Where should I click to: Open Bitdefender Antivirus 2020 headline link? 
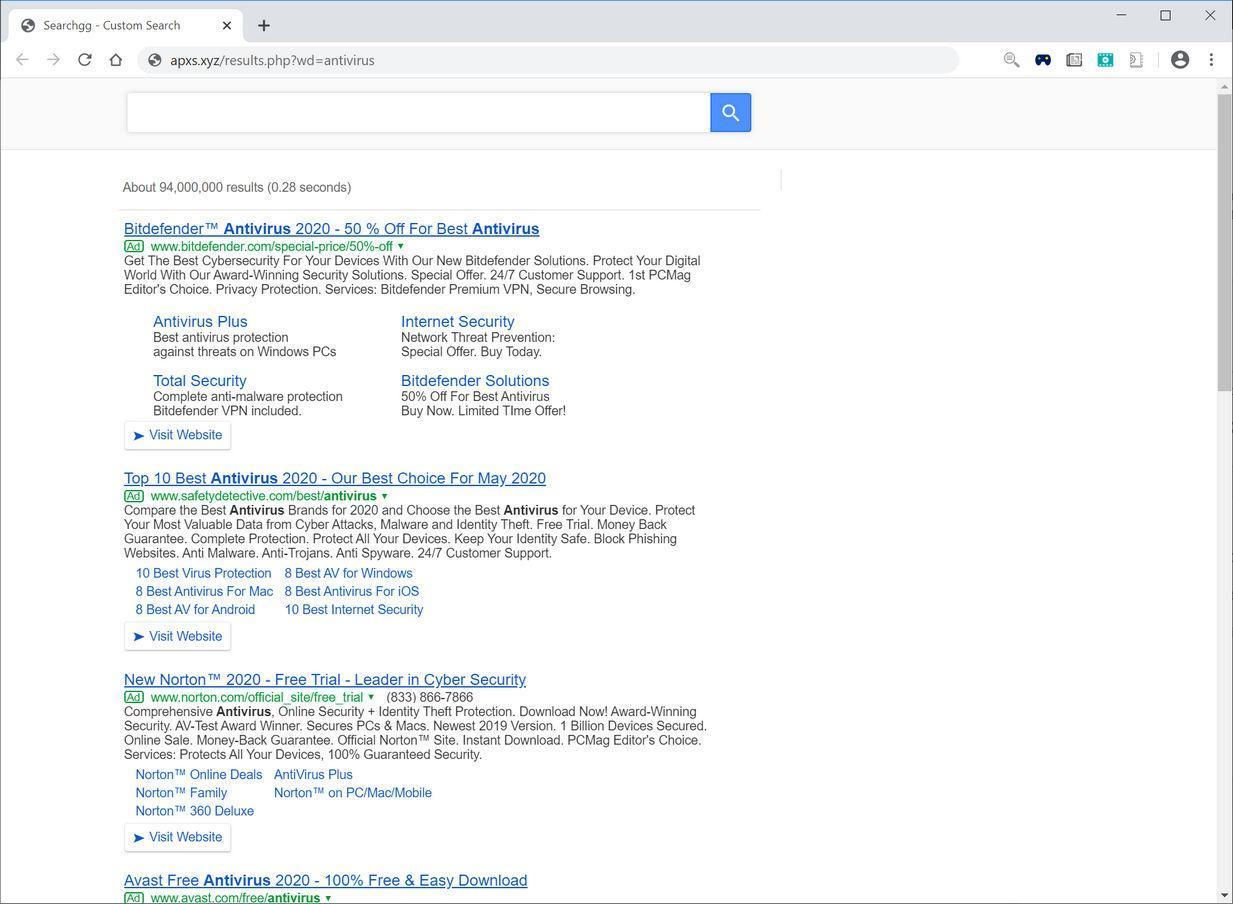click(331, 229)
